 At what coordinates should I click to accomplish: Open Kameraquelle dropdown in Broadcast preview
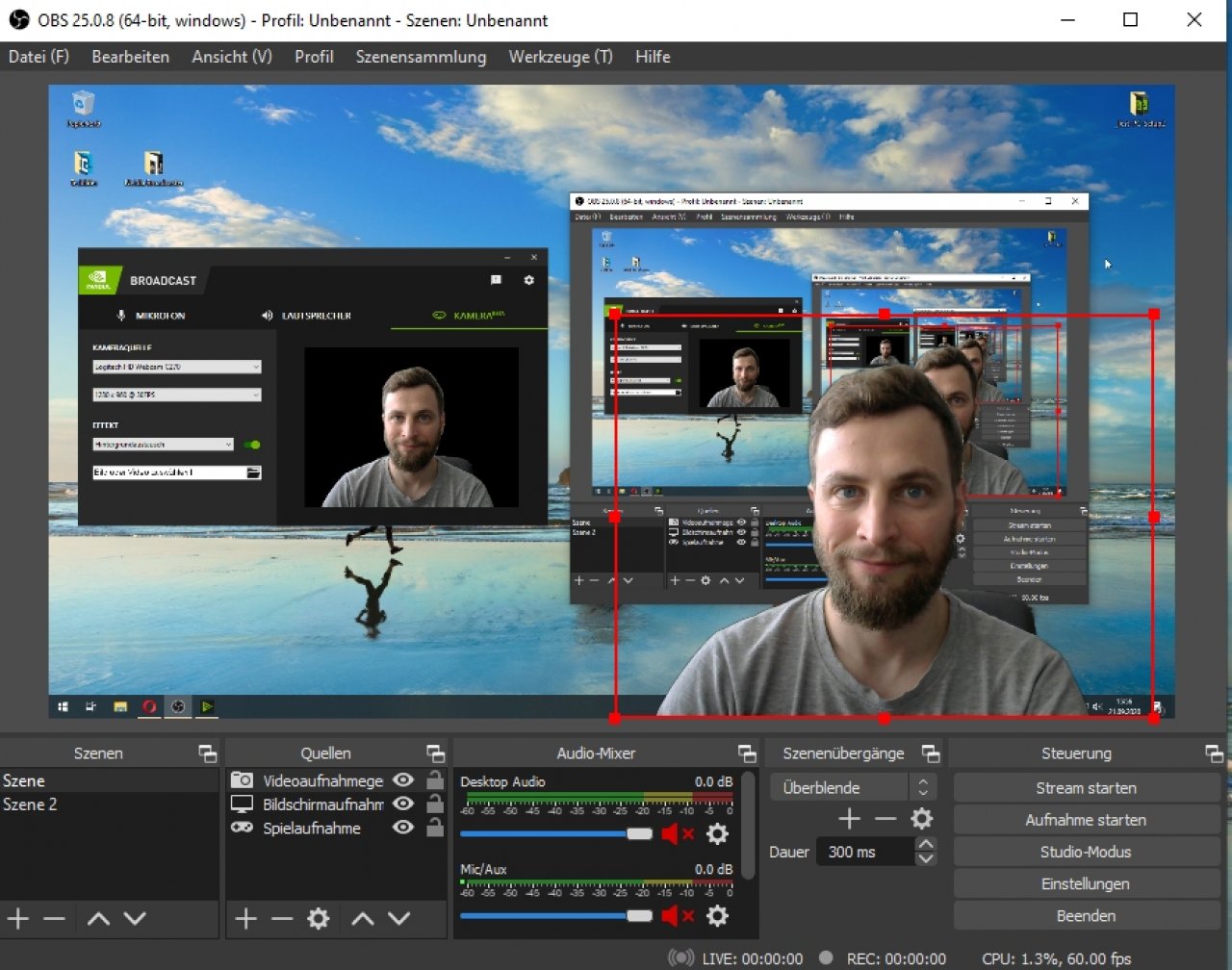coord(177,367)
